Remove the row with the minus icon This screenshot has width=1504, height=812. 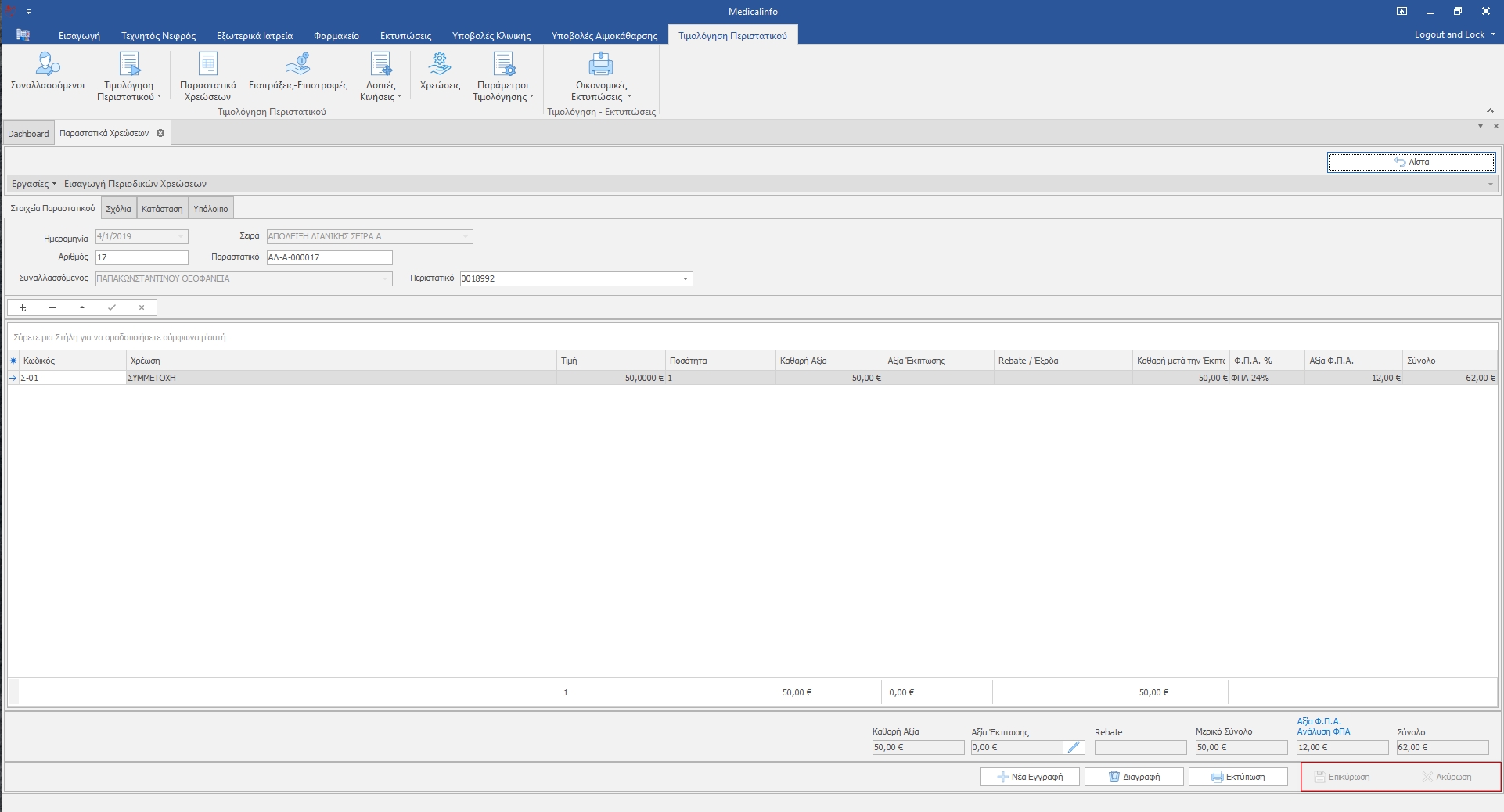[52, 308]
